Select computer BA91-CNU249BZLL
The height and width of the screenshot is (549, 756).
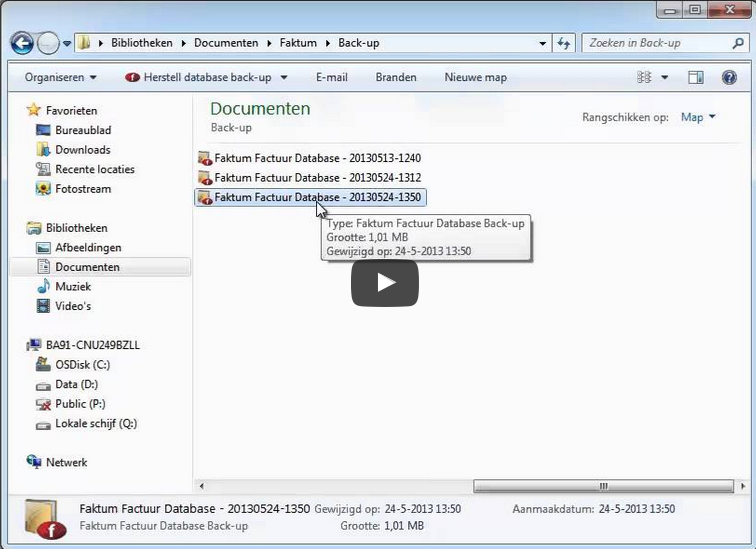(x=93, y=345)
